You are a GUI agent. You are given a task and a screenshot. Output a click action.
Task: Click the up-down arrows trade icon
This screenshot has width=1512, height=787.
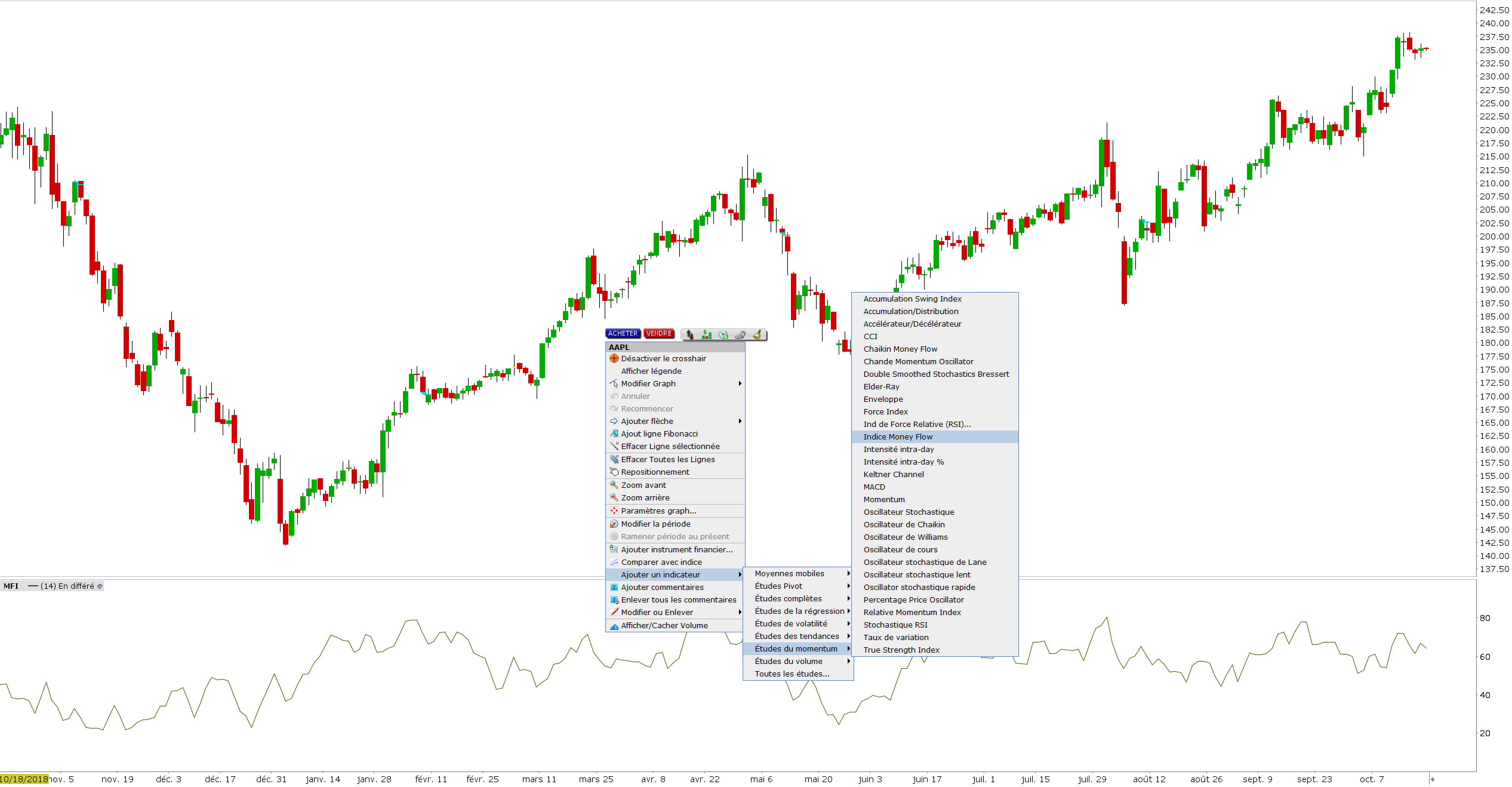coord(690,335)
